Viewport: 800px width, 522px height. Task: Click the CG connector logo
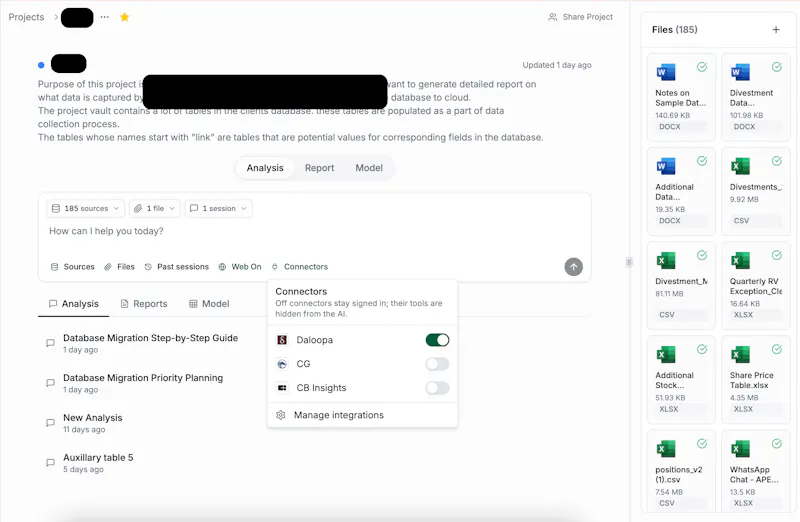coord(282,364)
